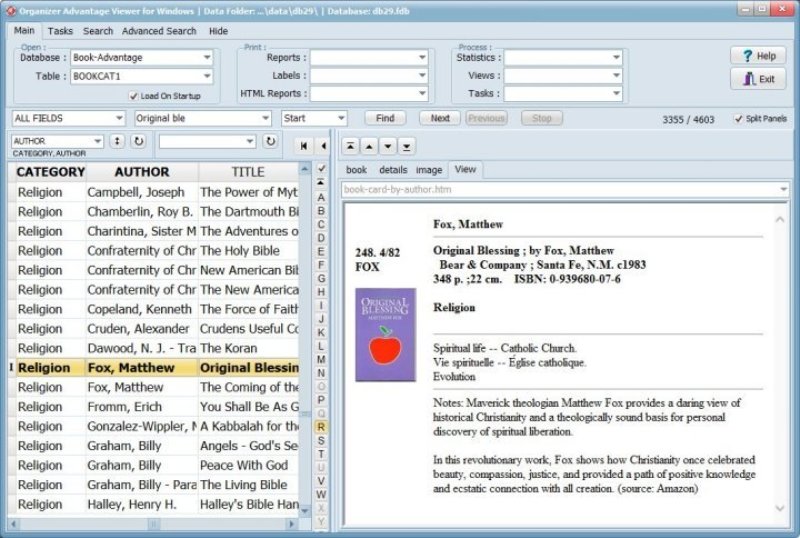Open the Advanced Search menu

point(159,31)
